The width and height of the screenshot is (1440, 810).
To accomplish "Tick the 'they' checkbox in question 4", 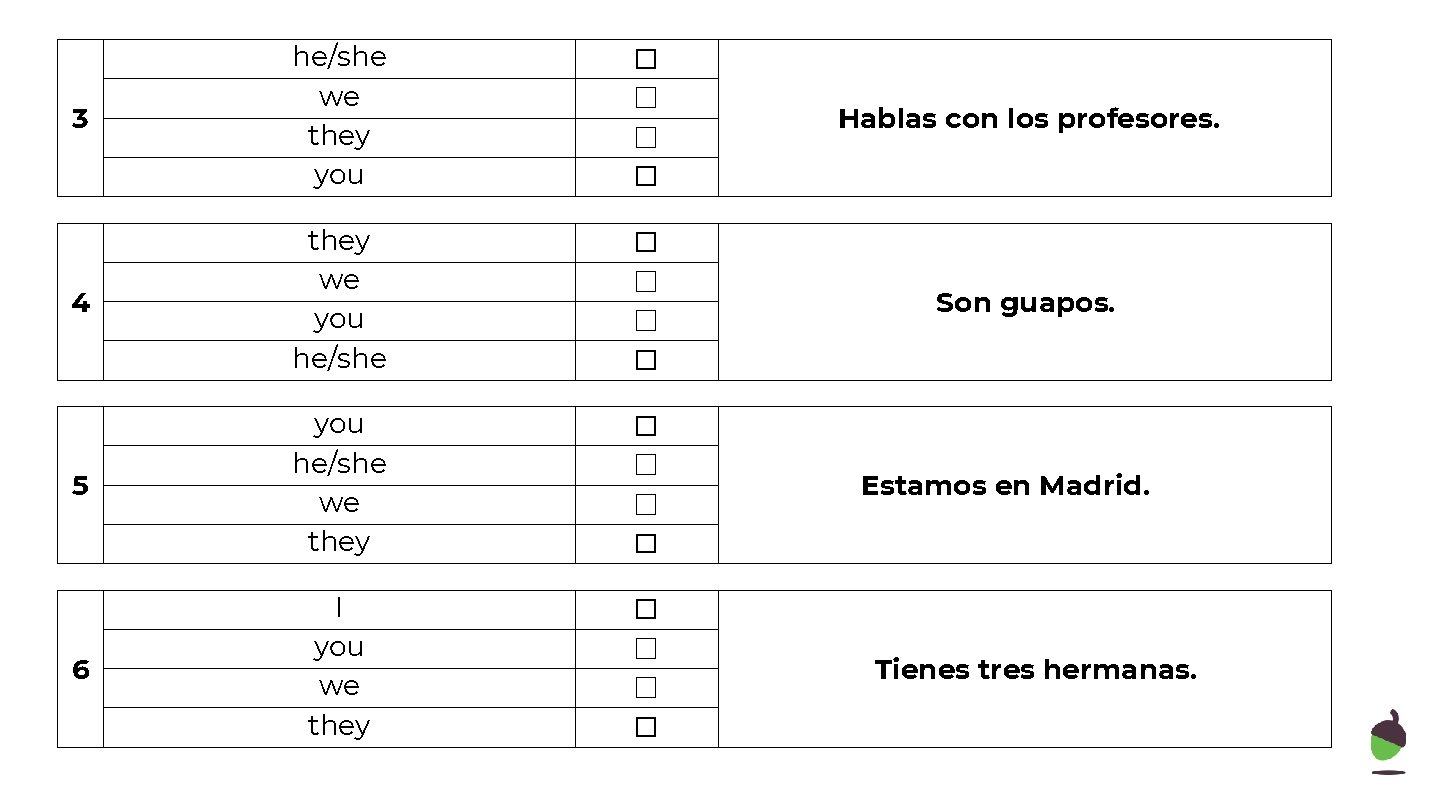I will (646, 242).
